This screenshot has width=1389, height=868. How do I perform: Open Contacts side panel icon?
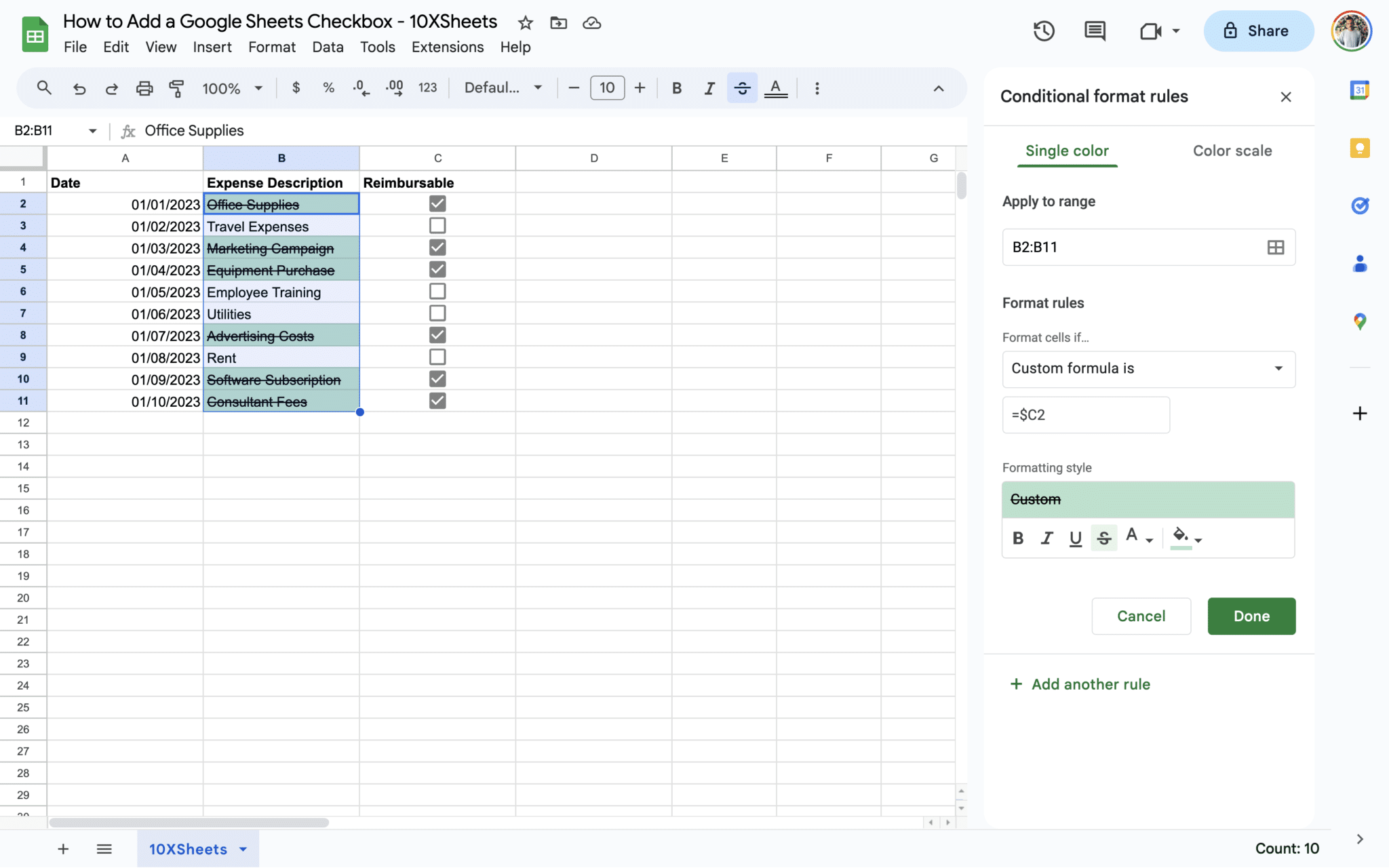pyautogui.click(x=1359, y=264)
